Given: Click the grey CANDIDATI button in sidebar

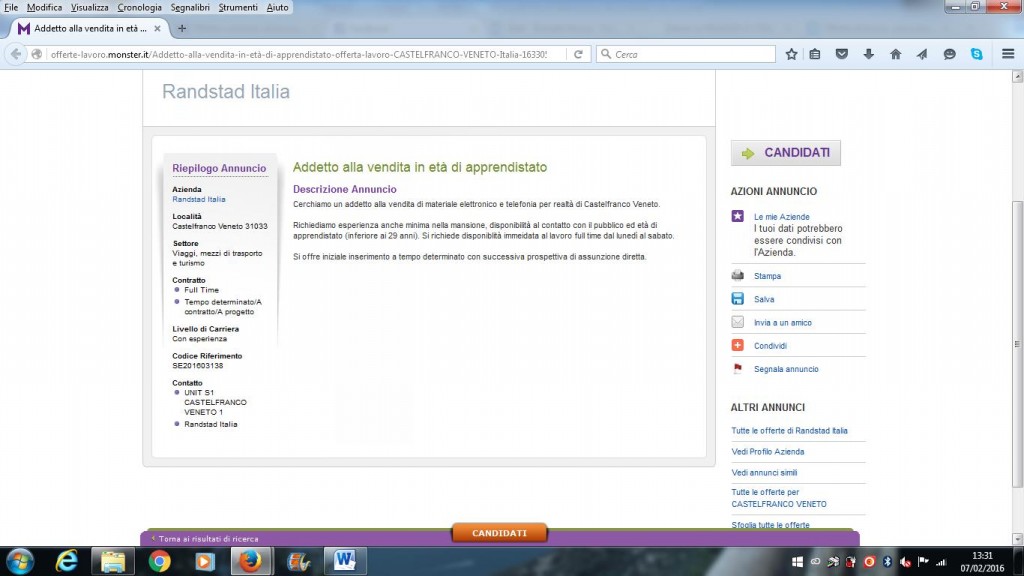Looking at the screenshot, I should [x=786, y=153].
